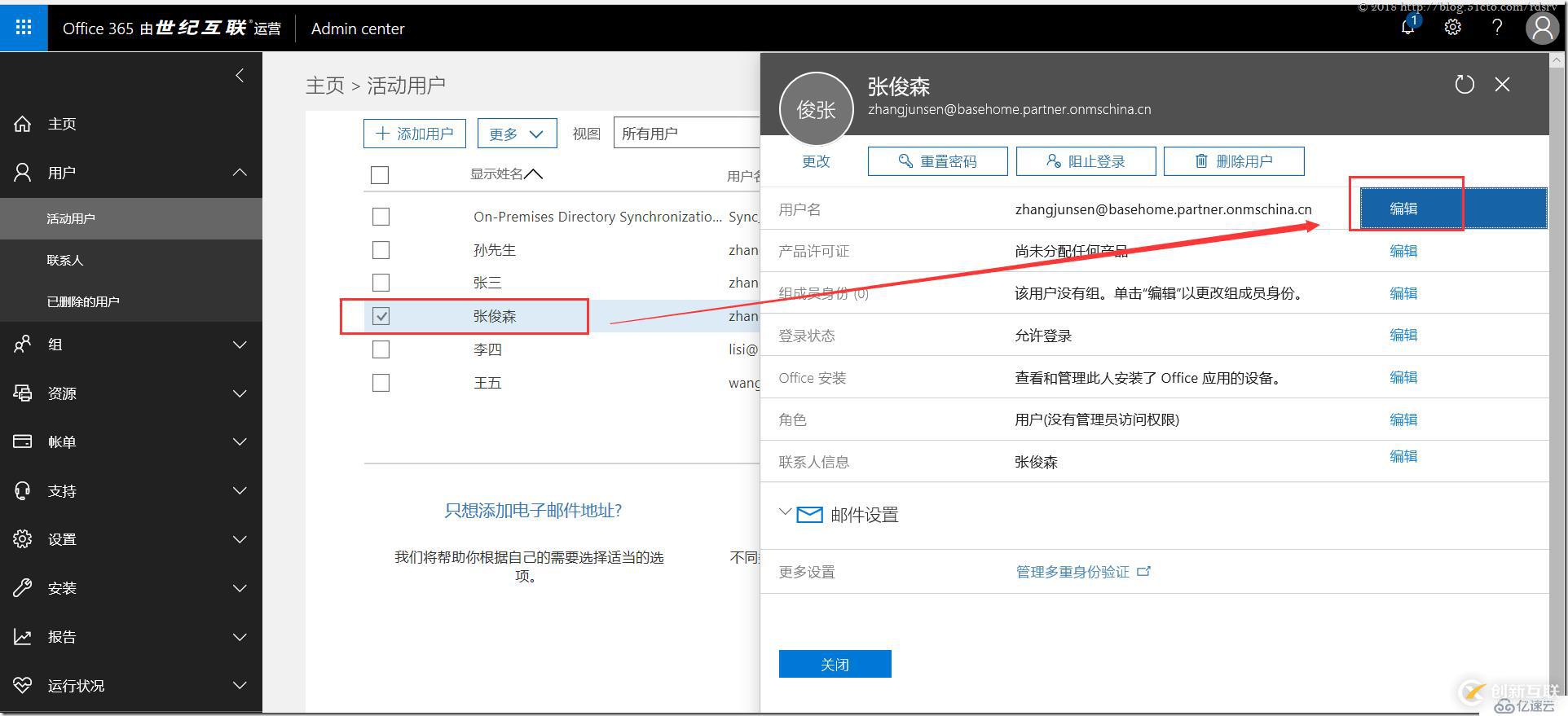Viewport: 1568px width, 716px height.
Task: Click the mail envelope icon by 邮件设置
Action: tap(809, 514)
